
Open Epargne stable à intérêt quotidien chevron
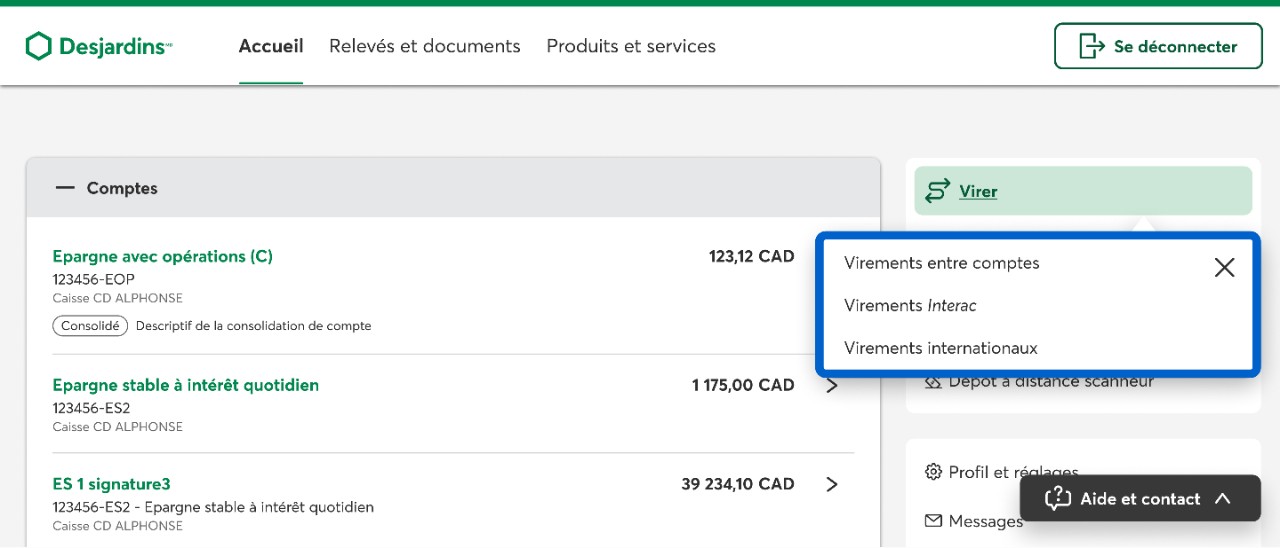[x=832, y=386]
